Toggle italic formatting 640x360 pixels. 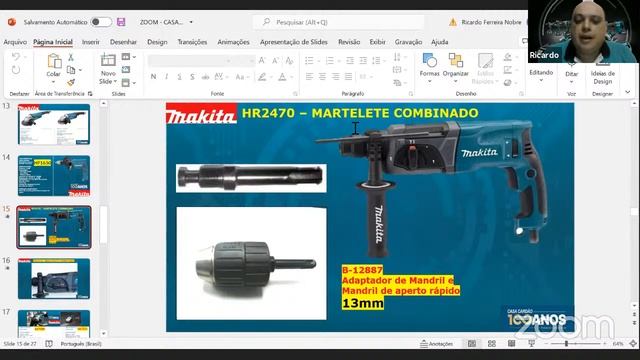(167, 77)
